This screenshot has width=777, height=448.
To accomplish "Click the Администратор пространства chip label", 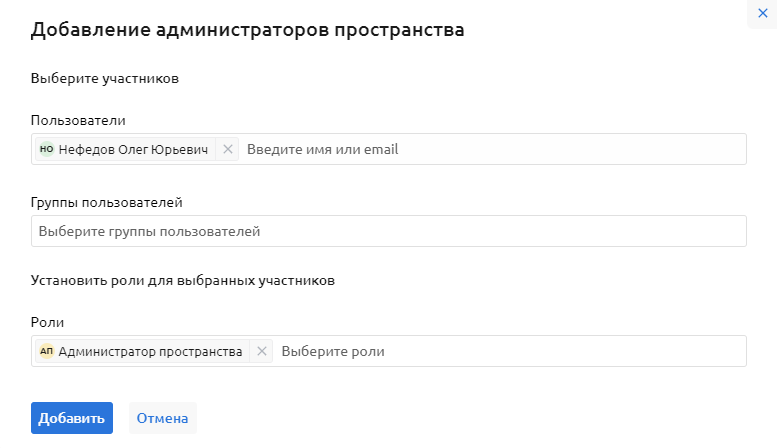I will [x=150, y=351].
